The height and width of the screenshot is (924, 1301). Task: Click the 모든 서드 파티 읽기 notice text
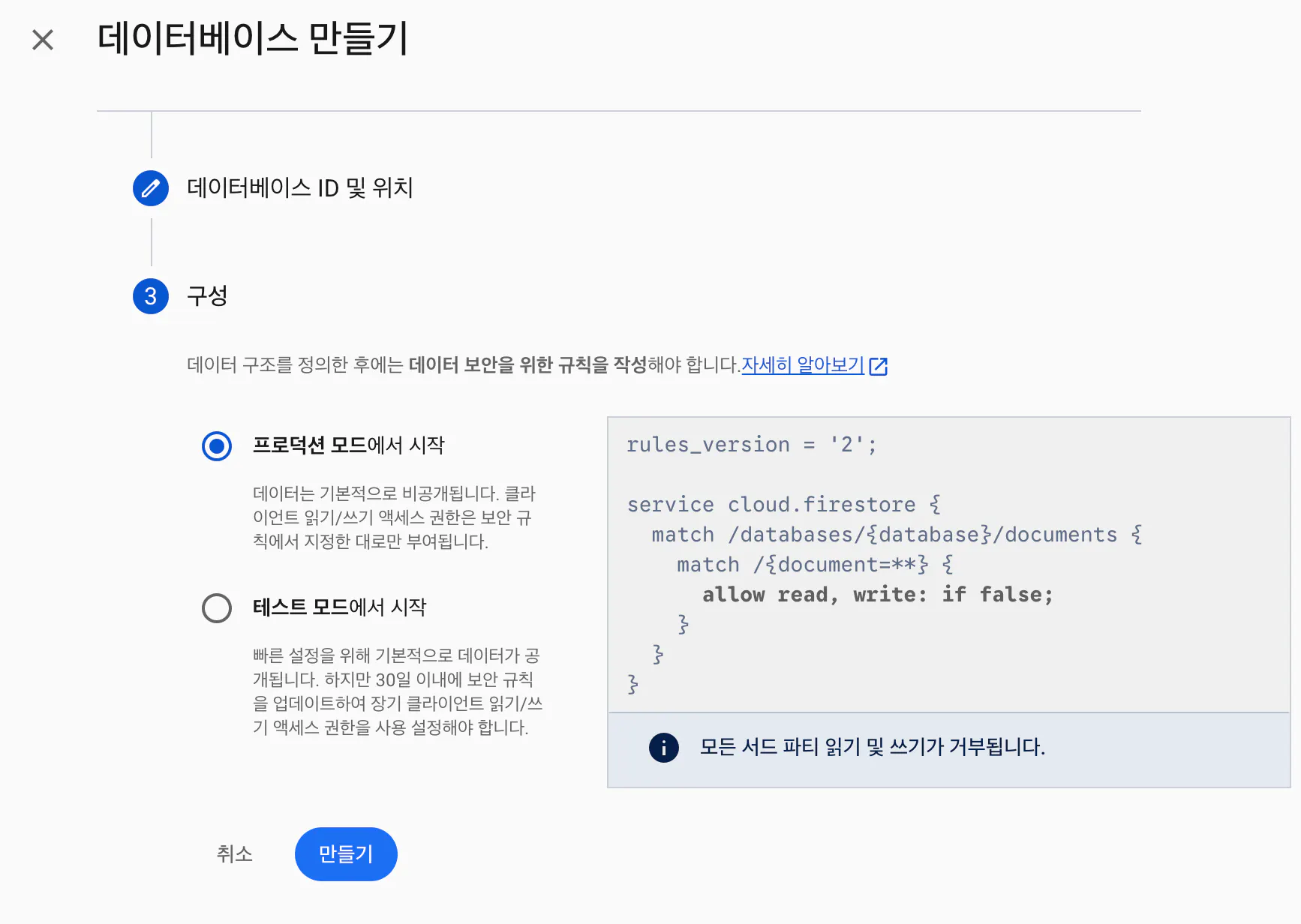tap(872, 748)
